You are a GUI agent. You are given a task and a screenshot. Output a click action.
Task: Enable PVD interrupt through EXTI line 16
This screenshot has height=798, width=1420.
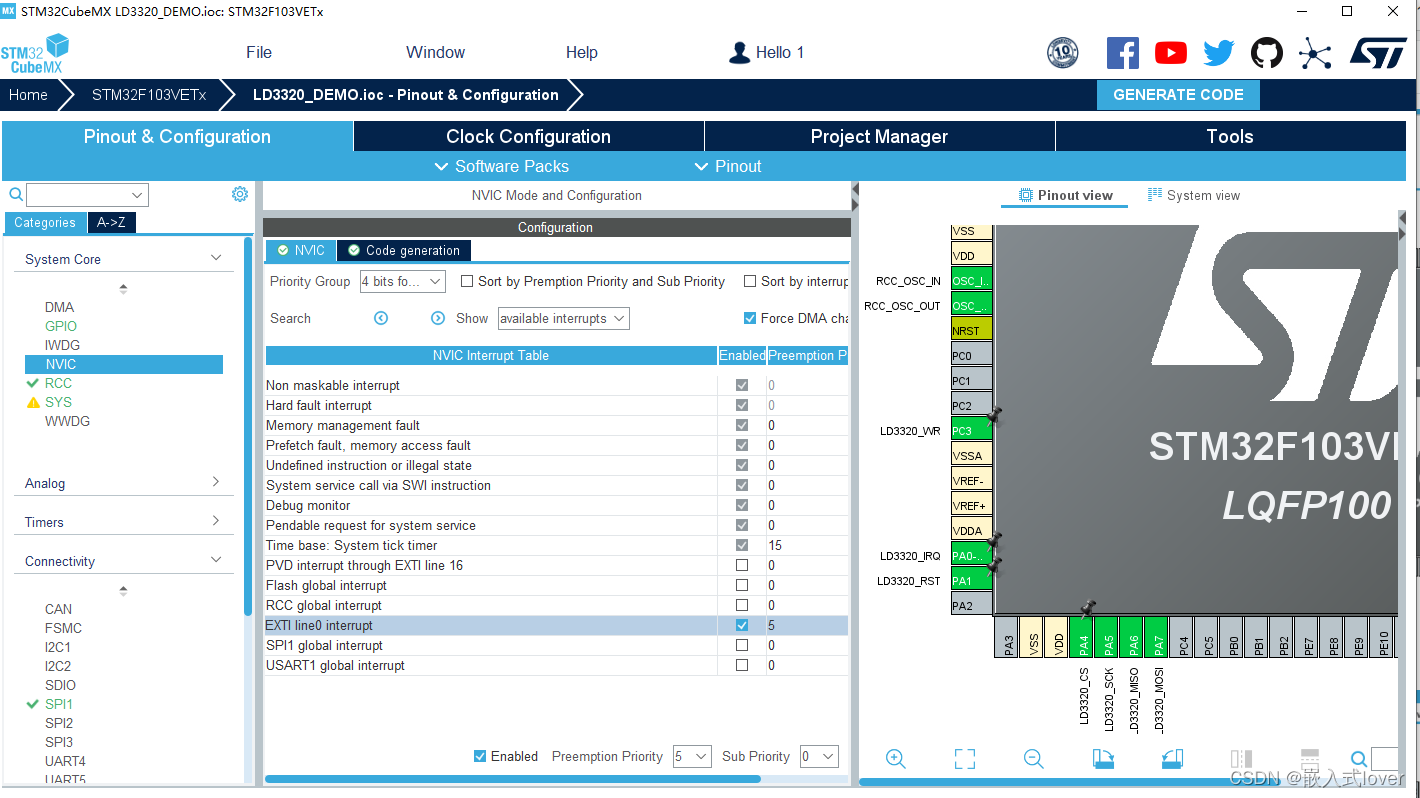(x=742, y=565)
